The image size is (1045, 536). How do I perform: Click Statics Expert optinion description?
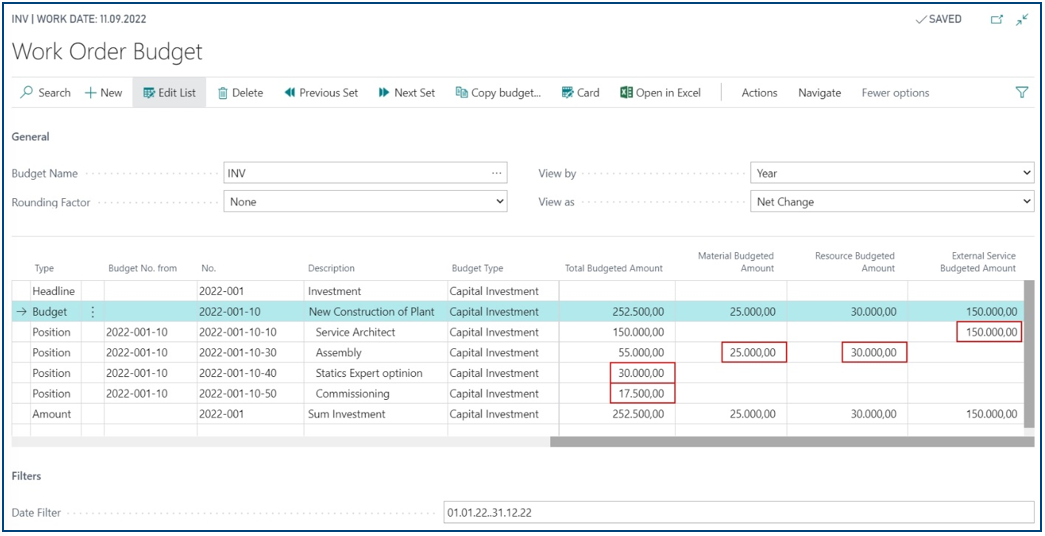369,373
